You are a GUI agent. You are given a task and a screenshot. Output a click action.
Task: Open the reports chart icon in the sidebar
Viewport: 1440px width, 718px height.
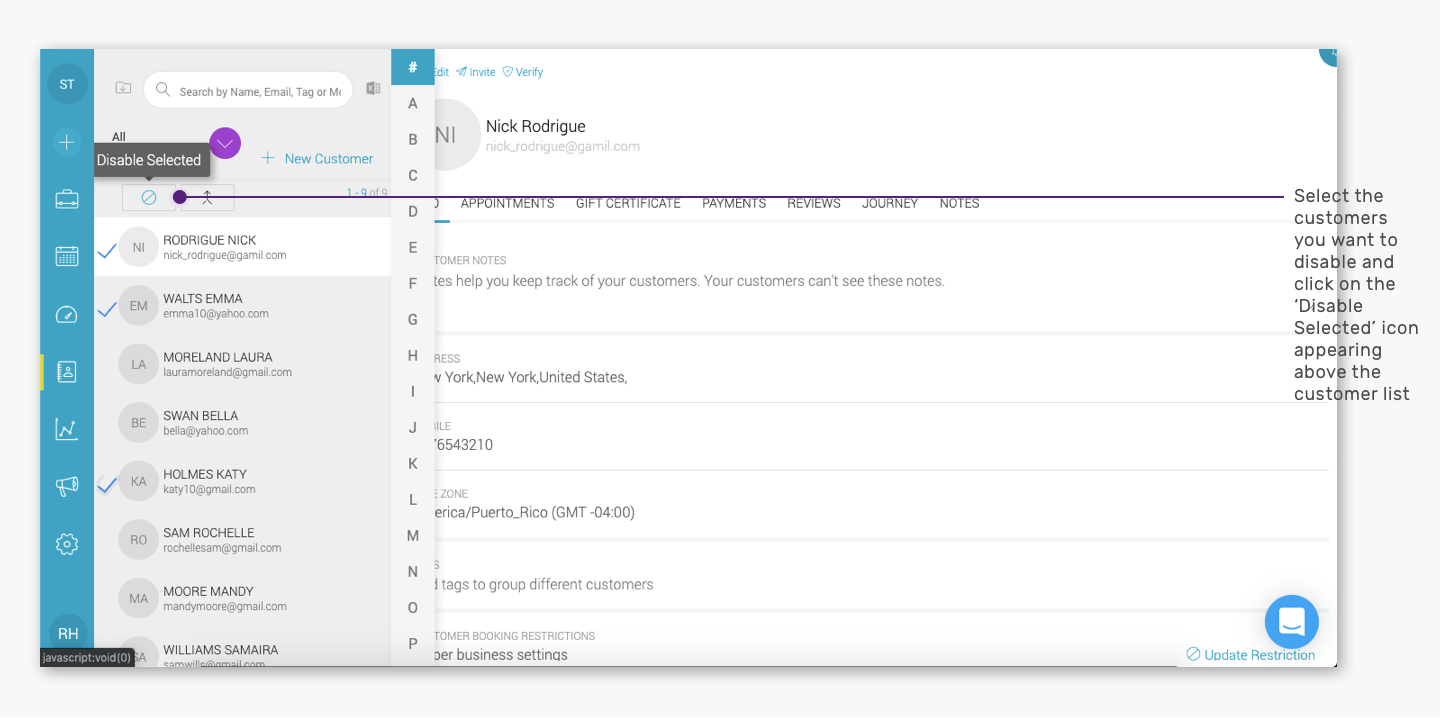(x=67, y=429)
